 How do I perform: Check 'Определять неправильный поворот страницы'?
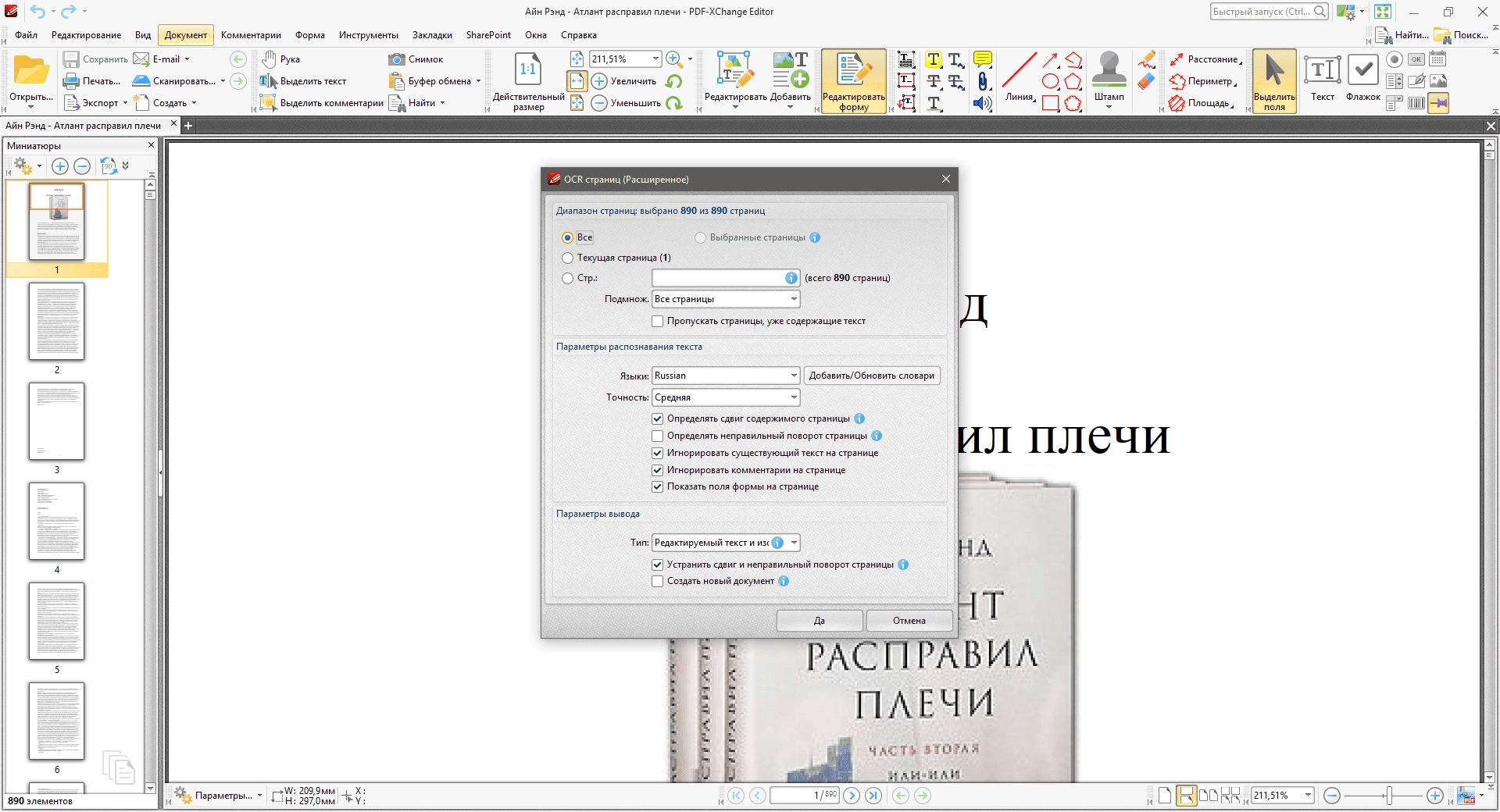pos(657,436)
